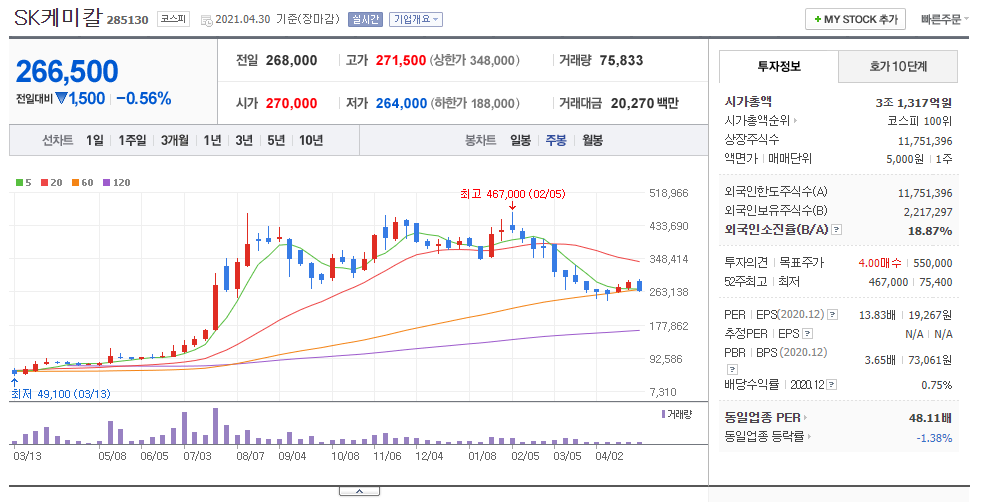Click the purple 120-day moving average legend marker
Viewport: 982px width, 502px height.
pos(106,183)
